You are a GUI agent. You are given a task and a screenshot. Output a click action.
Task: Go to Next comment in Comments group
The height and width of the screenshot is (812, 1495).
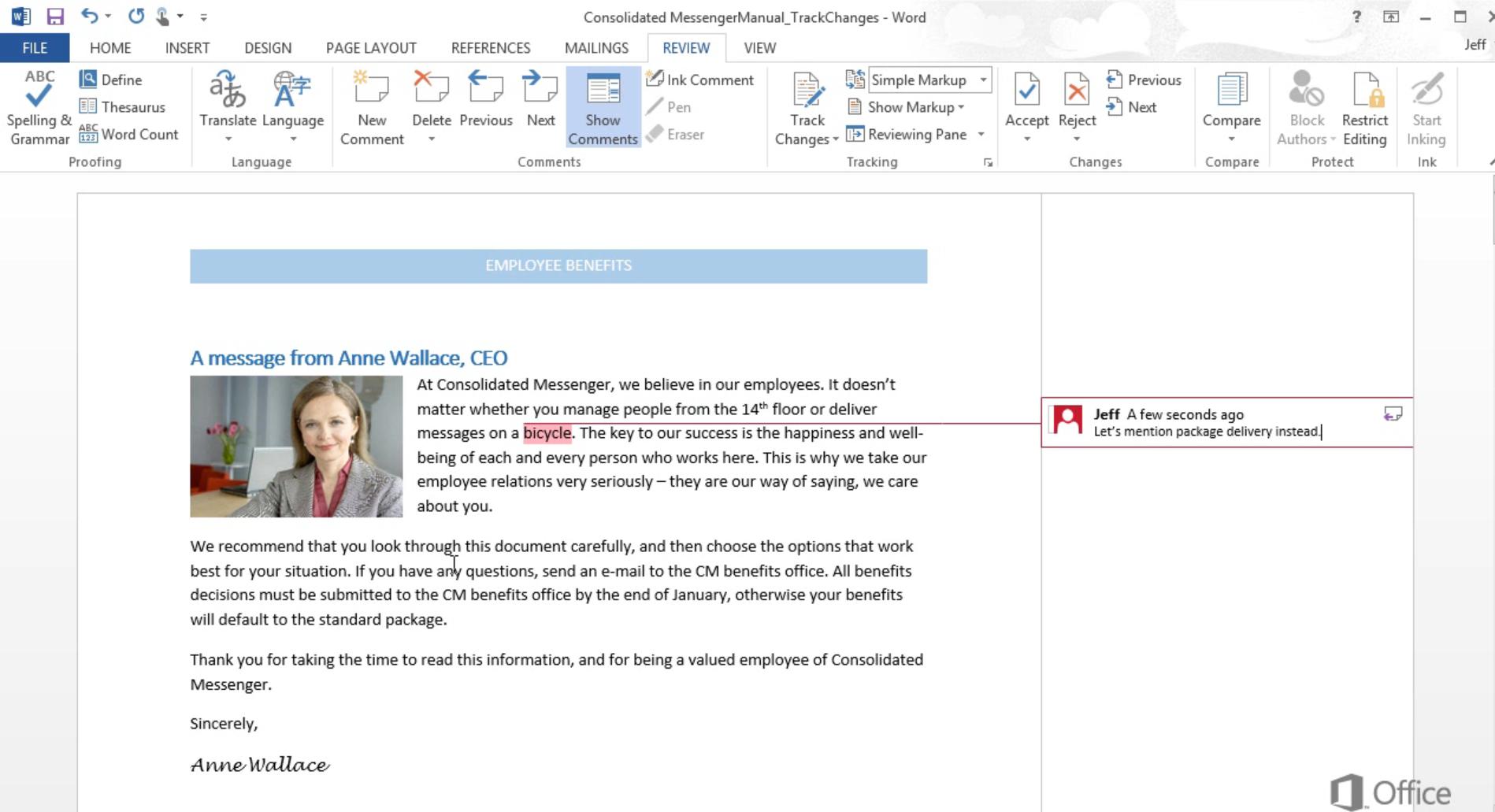point(541,100)
